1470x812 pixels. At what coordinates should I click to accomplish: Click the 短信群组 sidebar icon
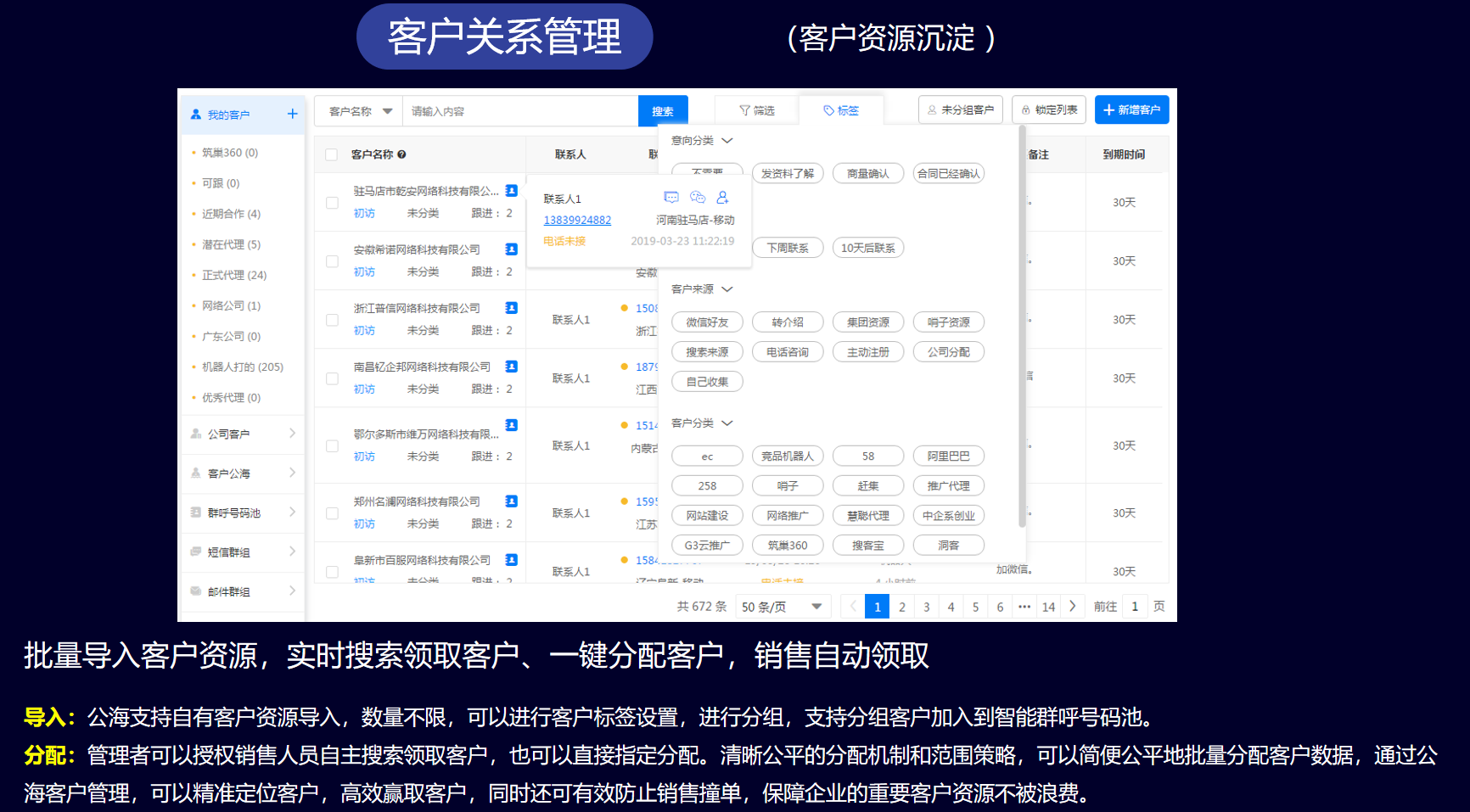click(196, 552)
